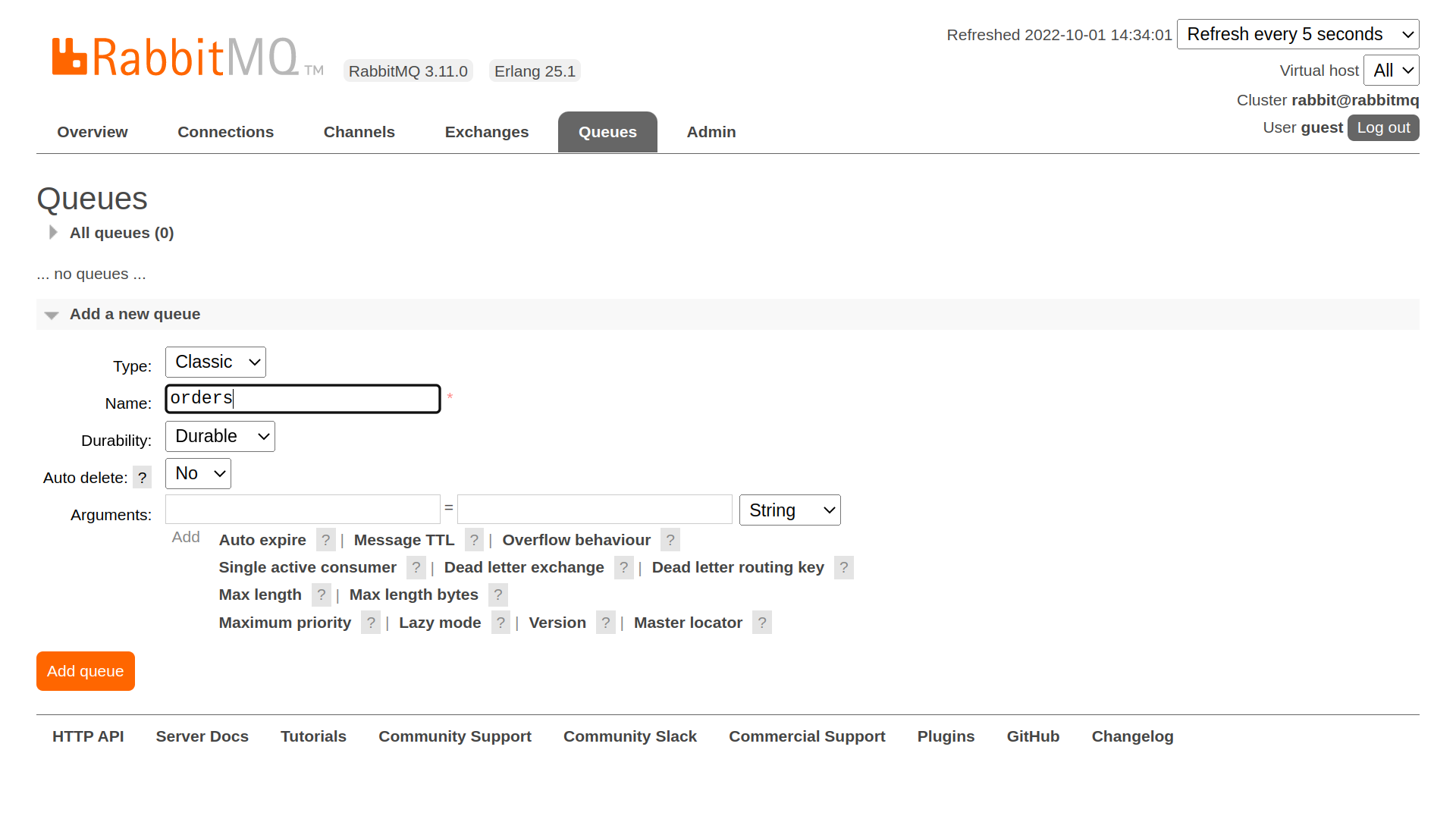The width and height of the screenshot is (1456, 819).
Task: Go to the Overview tab
Action: (93, 132)
